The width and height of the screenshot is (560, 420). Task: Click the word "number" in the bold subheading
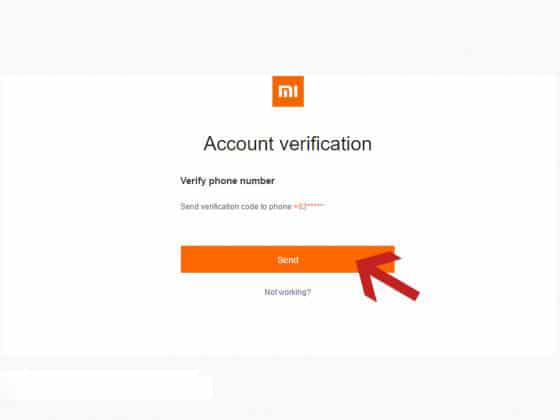tap(257, 181)
